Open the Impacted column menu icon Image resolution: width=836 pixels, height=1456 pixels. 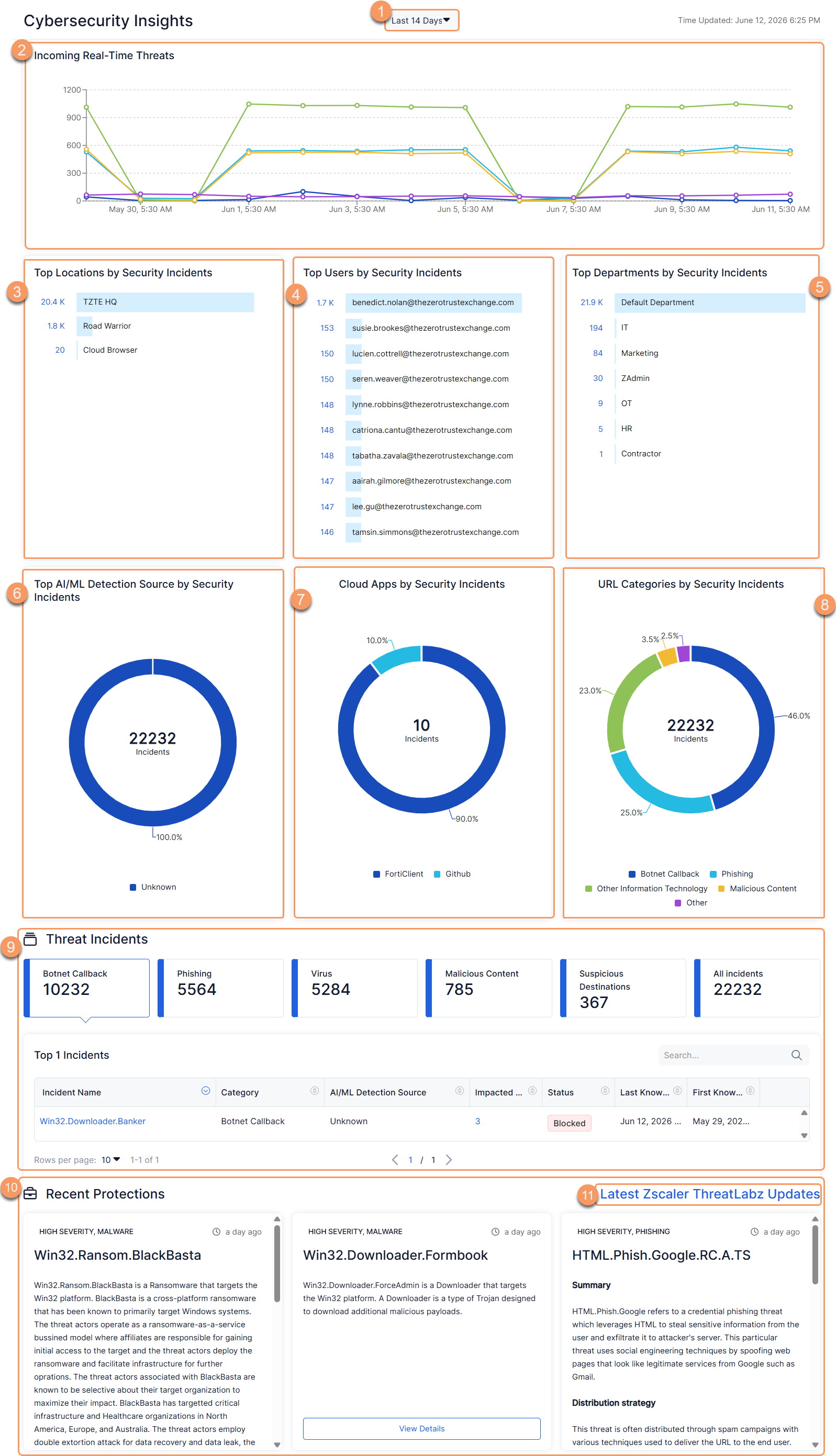point(532,1091)
